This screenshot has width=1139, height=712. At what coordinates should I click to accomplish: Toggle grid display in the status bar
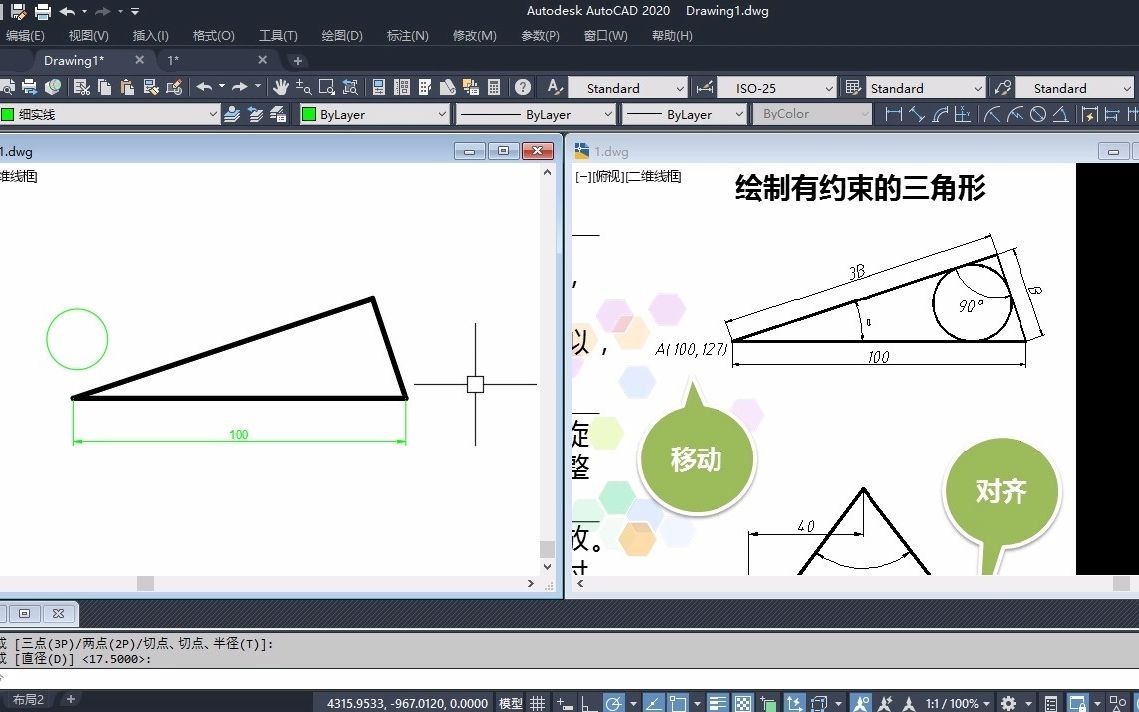coord(537,701)
